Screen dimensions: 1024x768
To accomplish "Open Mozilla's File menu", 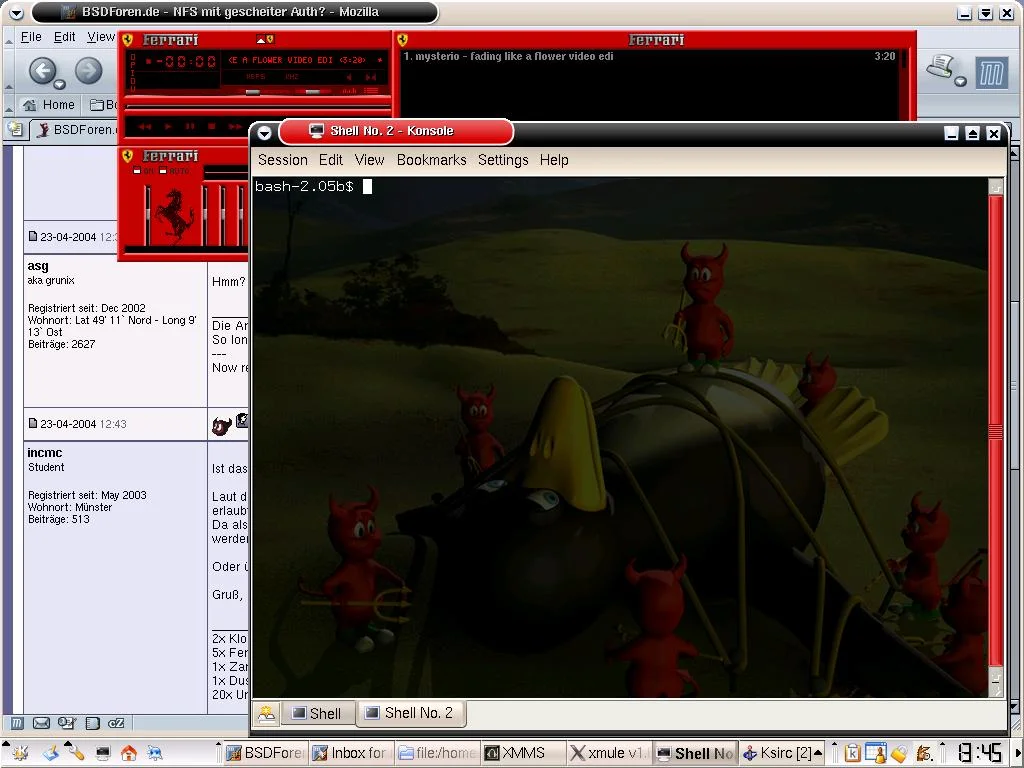I will click(31, 37).
